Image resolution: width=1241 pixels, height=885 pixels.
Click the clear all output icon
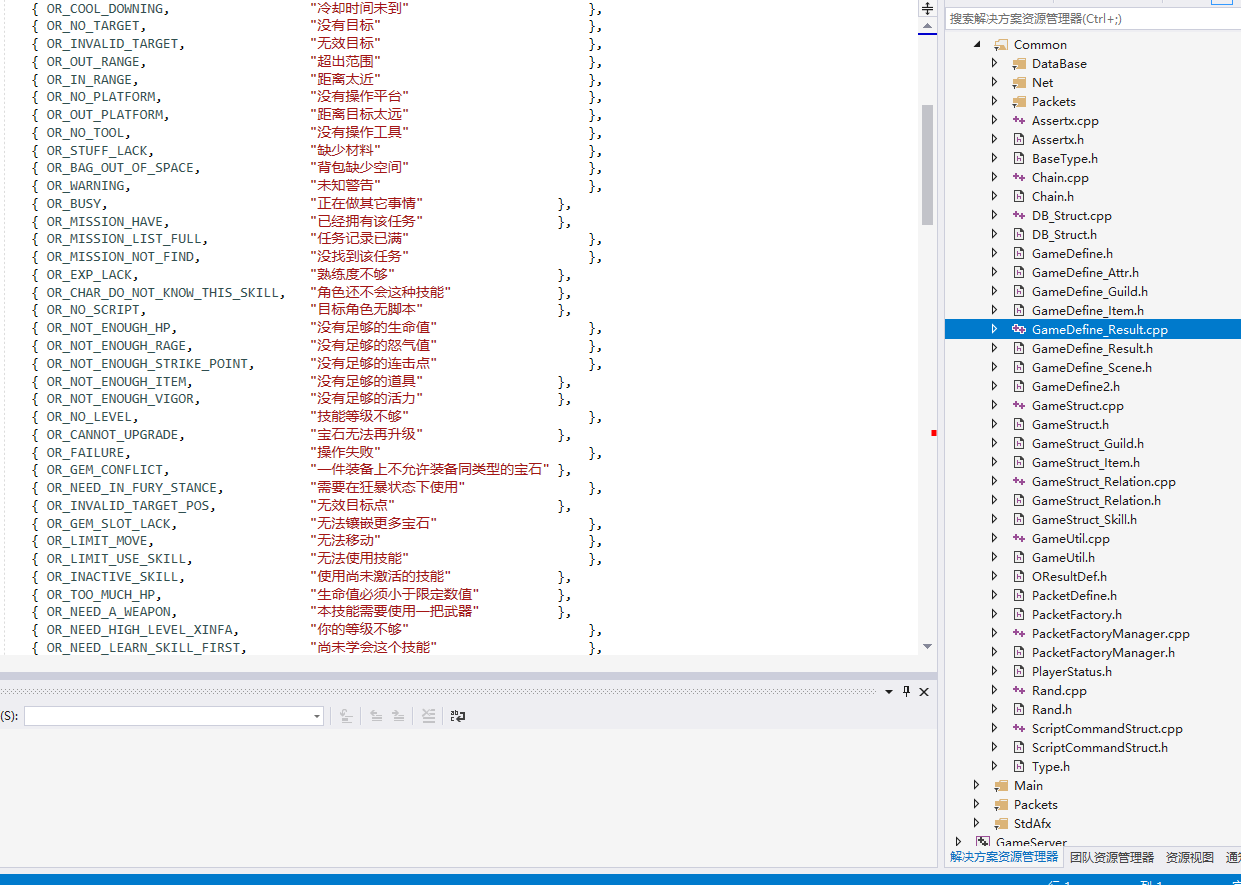click(428, 716)
